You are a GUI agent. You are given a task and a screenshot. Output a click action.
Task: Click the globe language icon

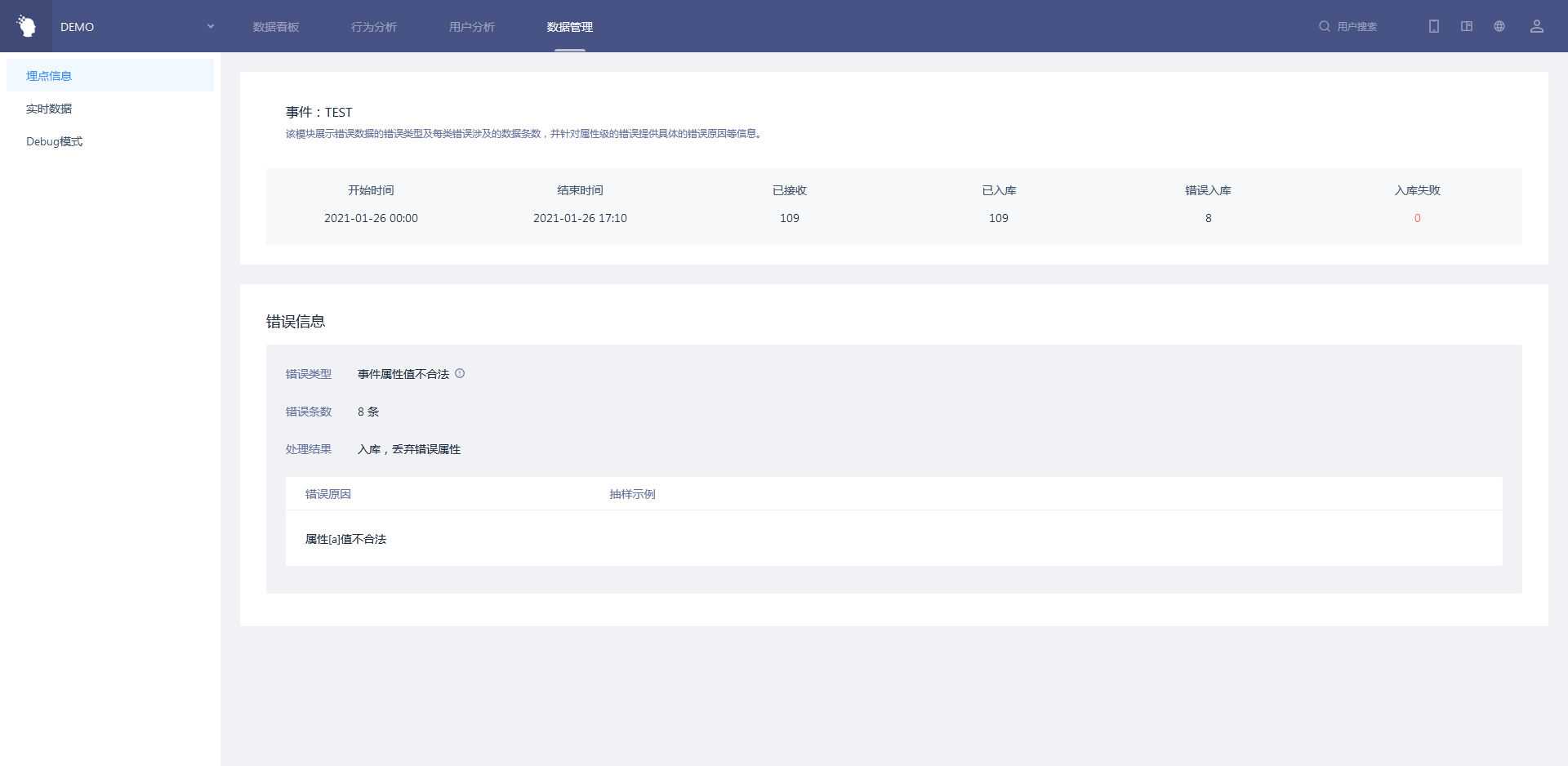(1499, 26)
